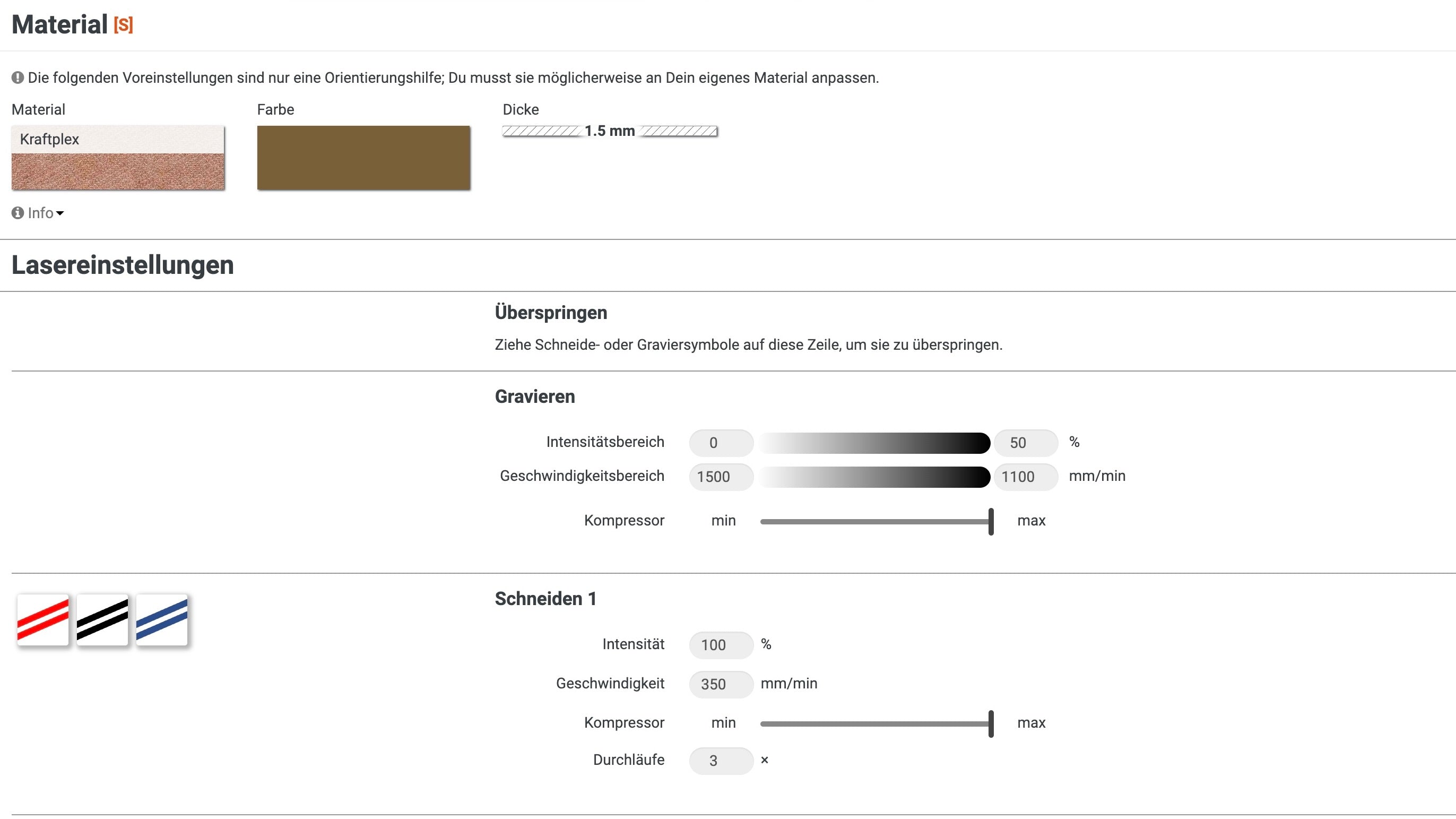This screenshot has height=819, width=1456.
Task: Expand the Info dropdown section
Action: [37, 212]
